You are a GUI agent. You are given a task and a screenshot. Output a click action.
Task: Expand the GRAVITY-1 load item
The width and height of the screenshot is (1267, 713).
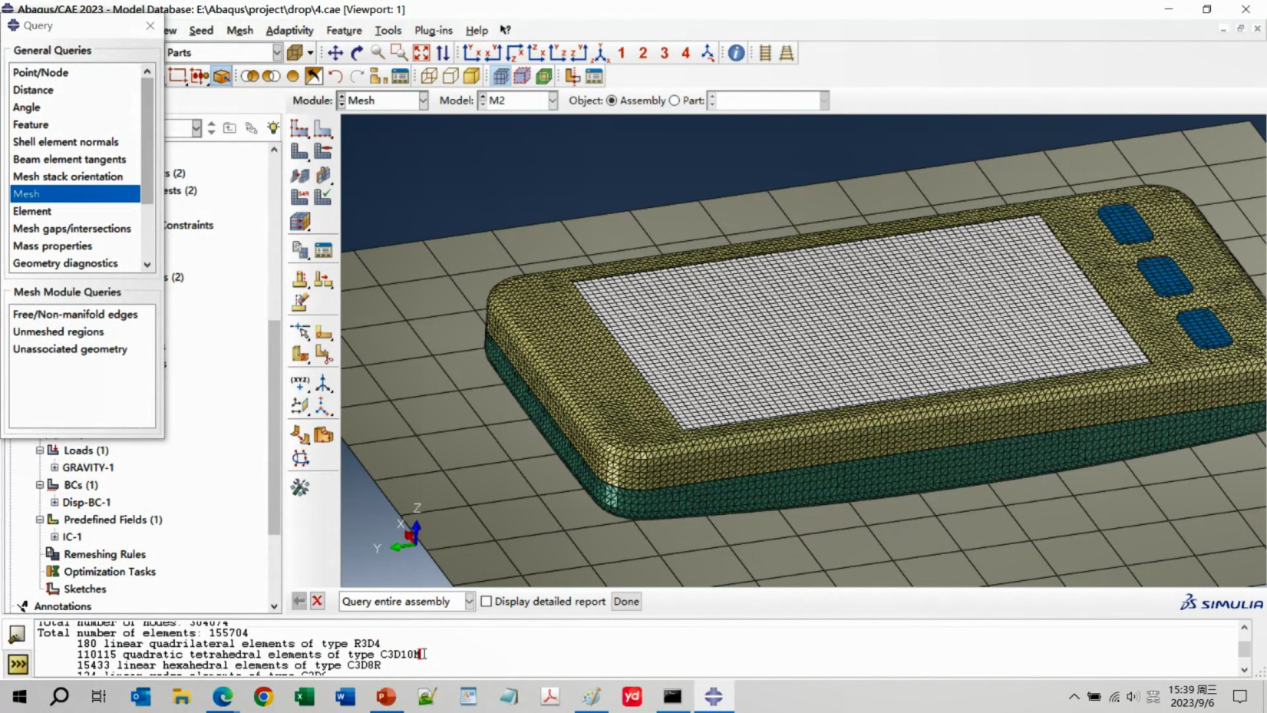click(x=55, y=467)
